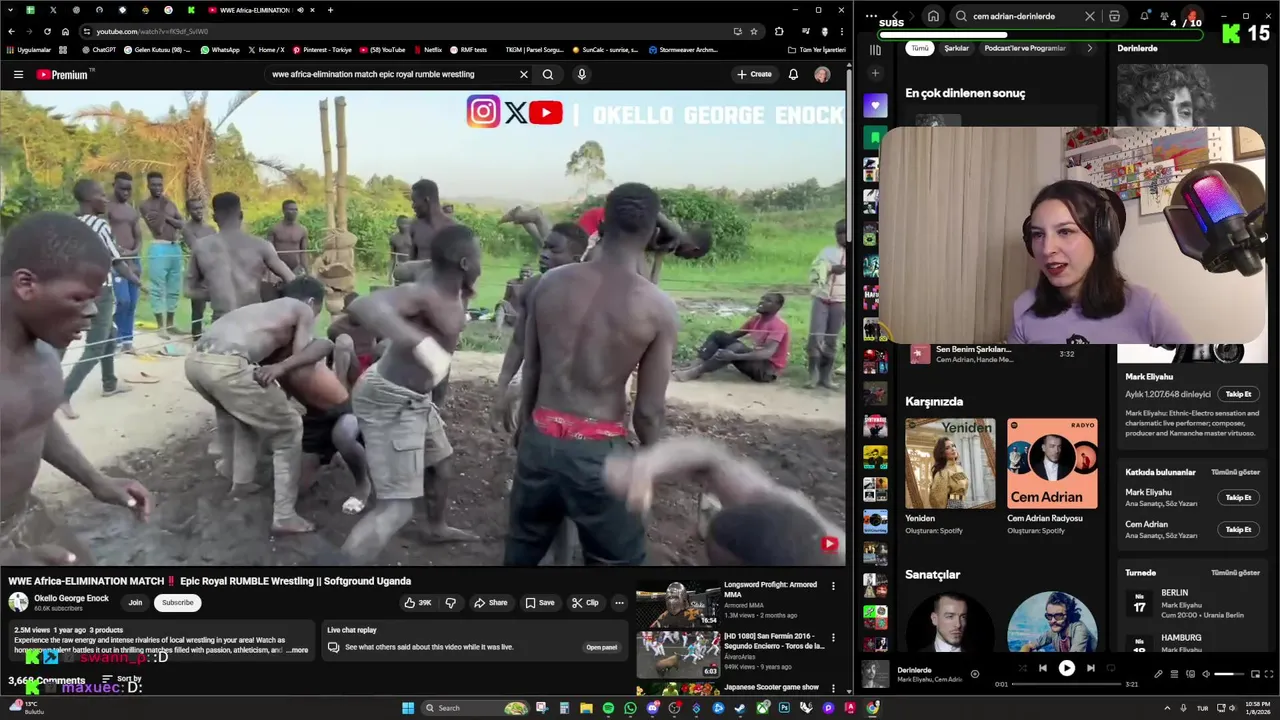Go to the YouTube Premium home logo
The height and width of the screenshot is (720, 1280).
[62, 74]
